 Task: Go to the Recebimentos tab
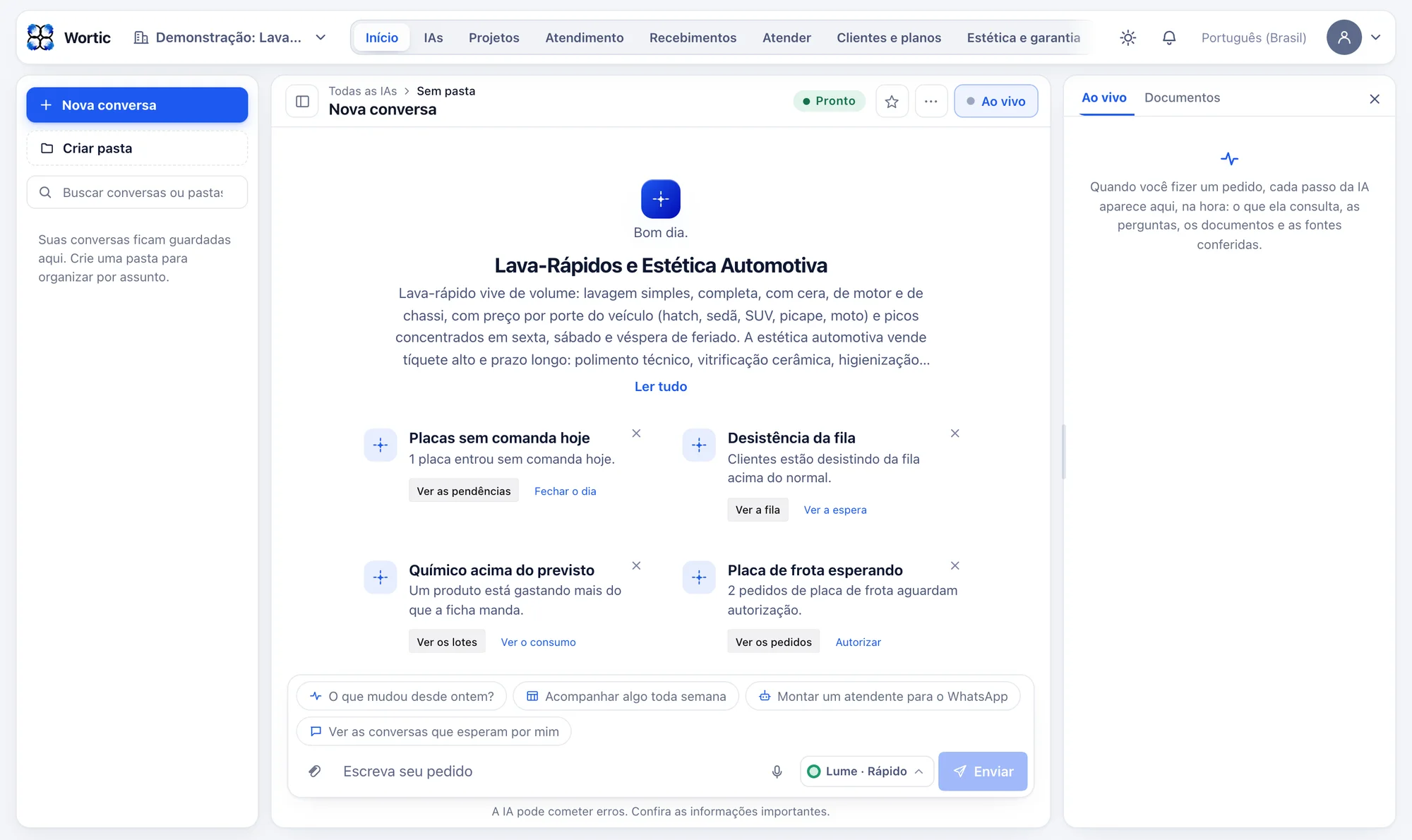(x=693, y=37)
